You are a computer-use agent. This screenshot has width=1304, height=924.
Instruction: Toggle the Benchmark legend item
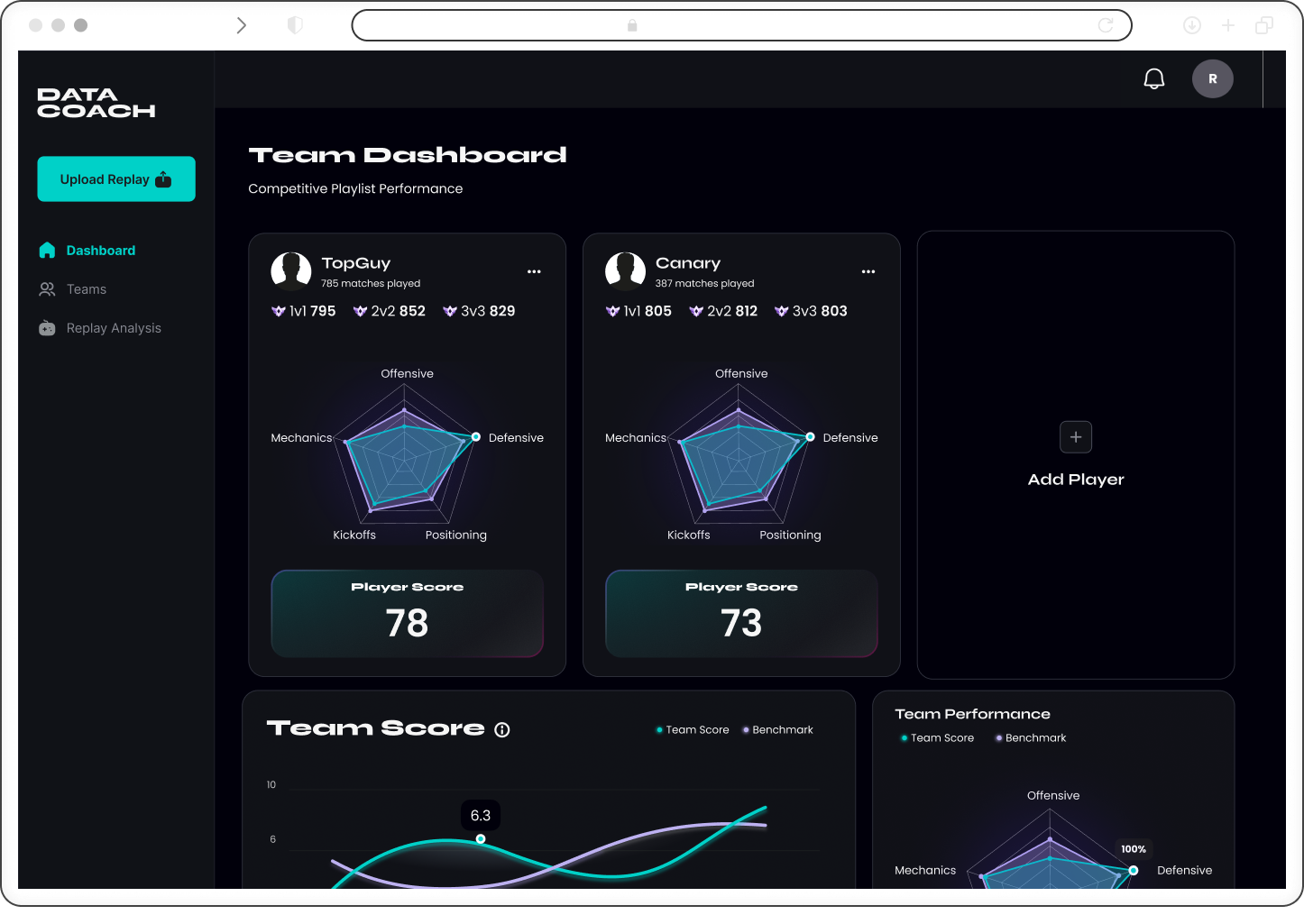point(776,729)
